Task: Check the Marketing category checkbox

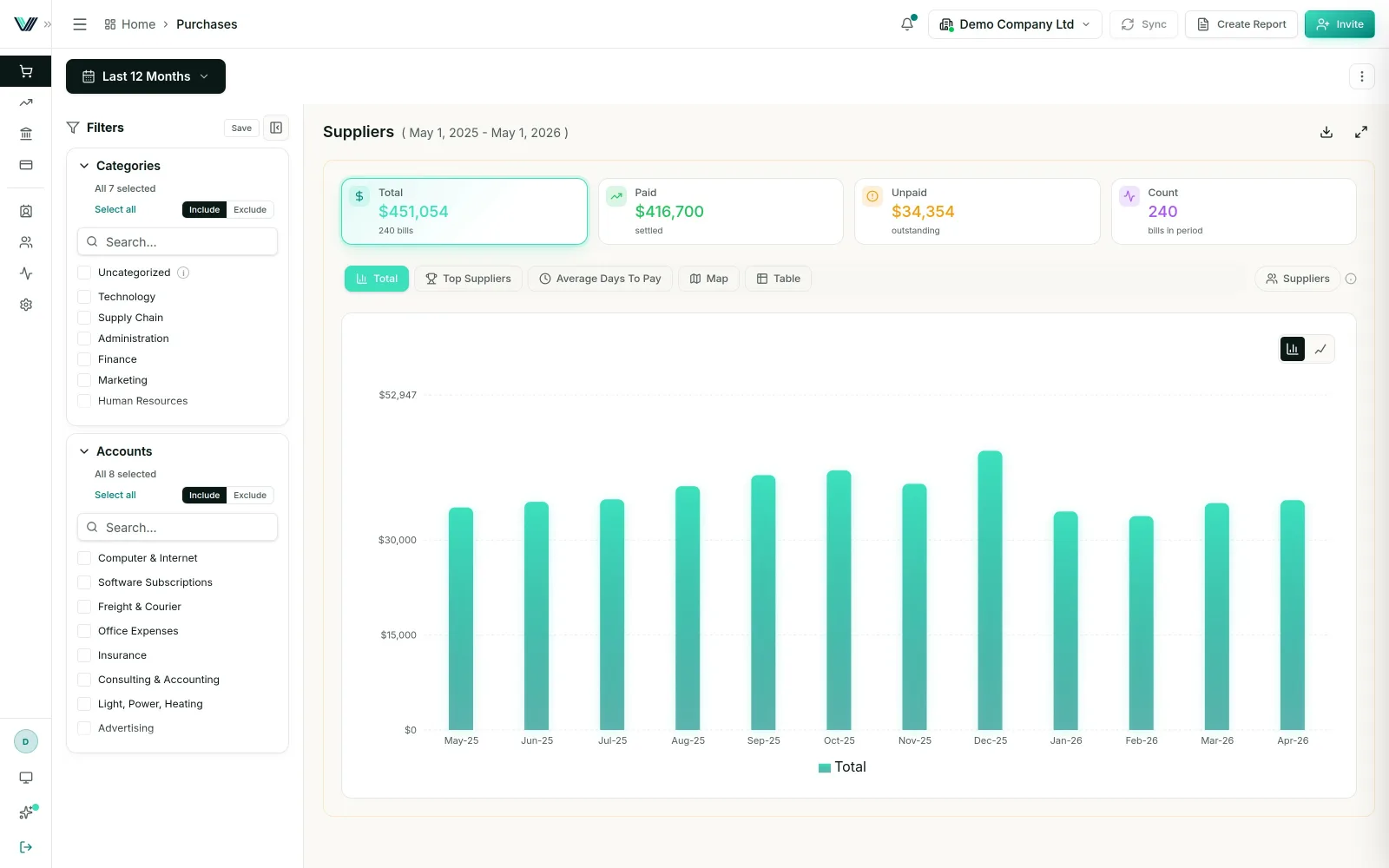Action: 84,380
